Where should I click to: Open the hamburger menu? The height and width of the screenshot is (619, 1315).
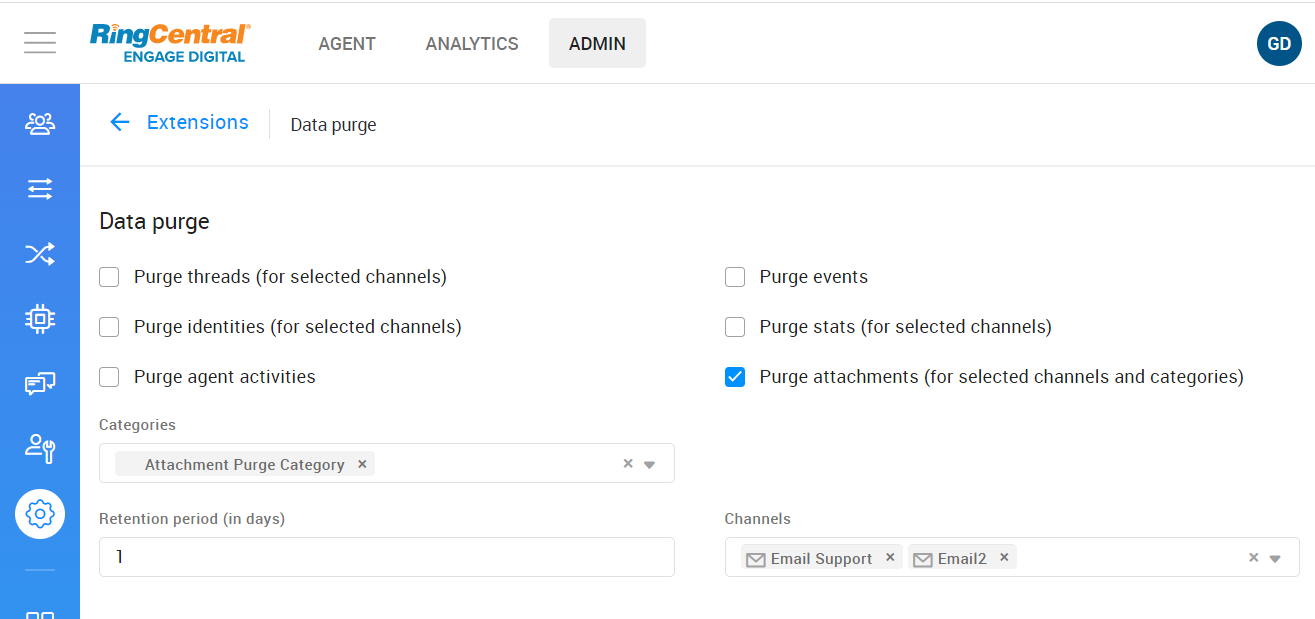pyautogui.click(x=40, y=43)
